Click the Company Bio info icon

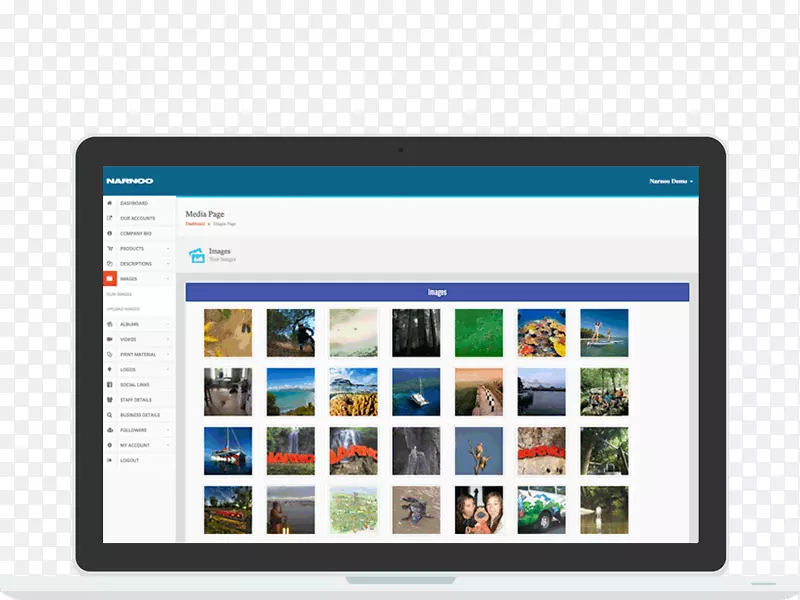(110, 233)
